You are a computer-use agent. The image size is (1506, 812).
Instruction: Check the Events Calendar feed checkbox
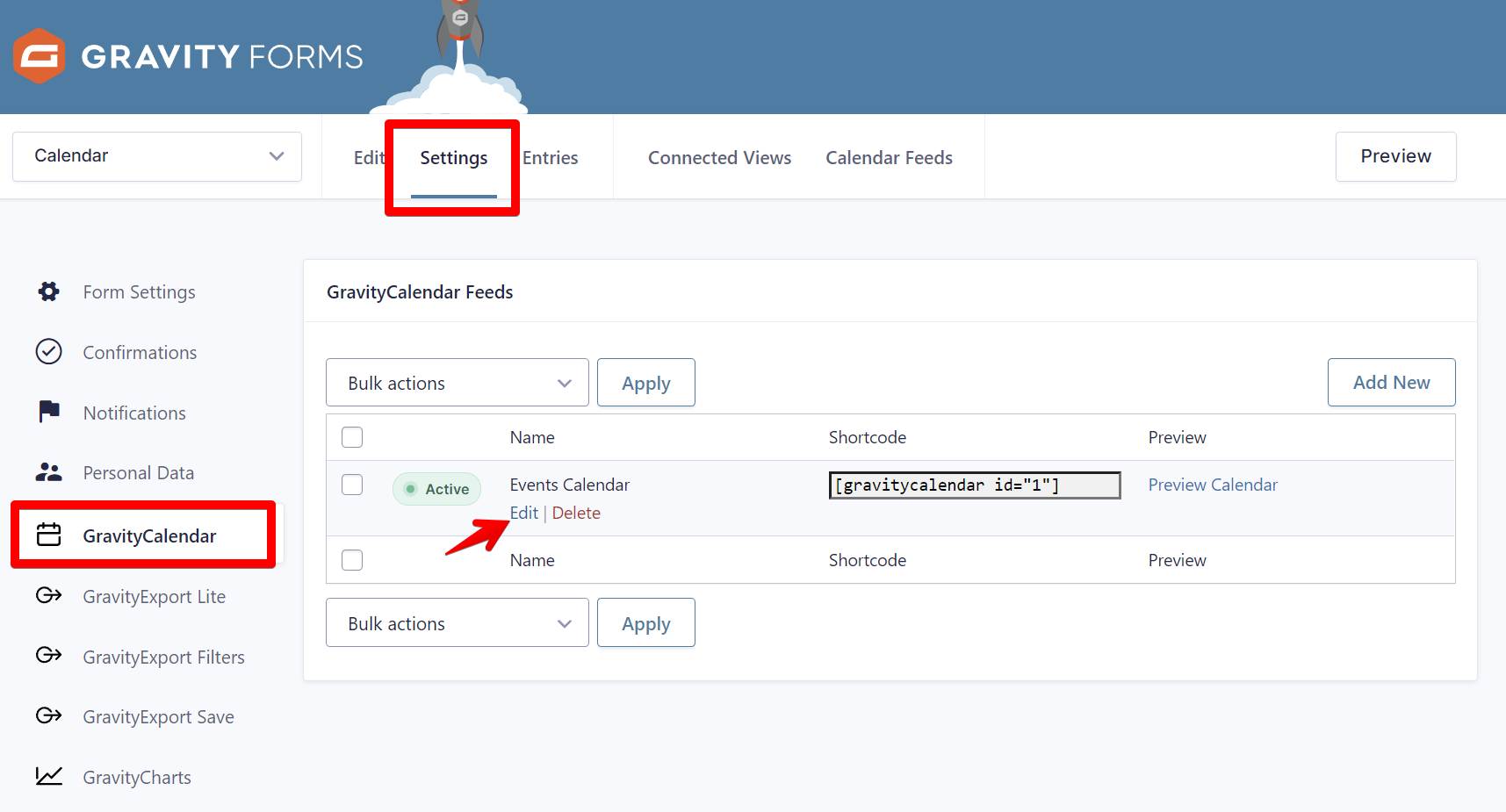[x=352, y=485]
